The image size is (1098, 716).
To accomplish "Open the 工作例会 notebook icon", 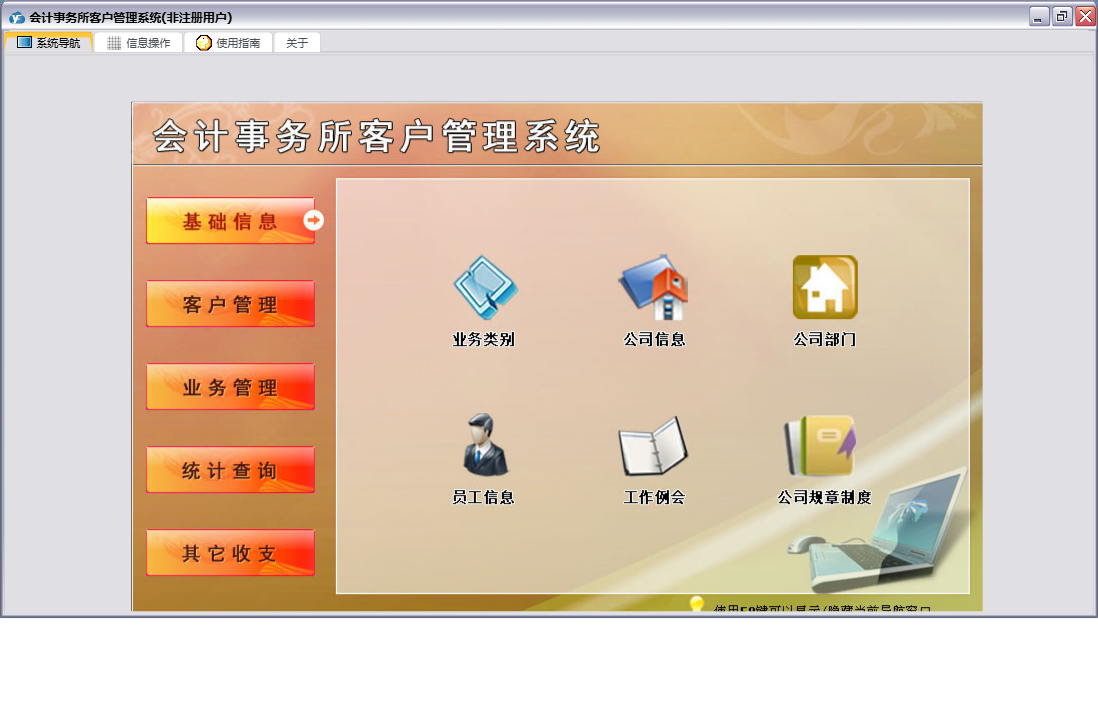I will [653, 446].
